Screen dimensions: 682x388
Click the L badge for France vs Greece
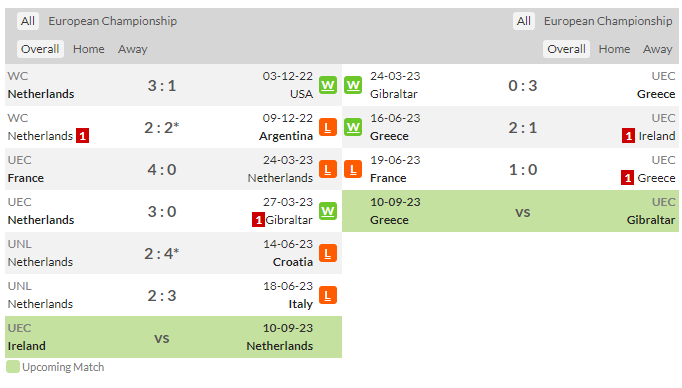[353, 169]
